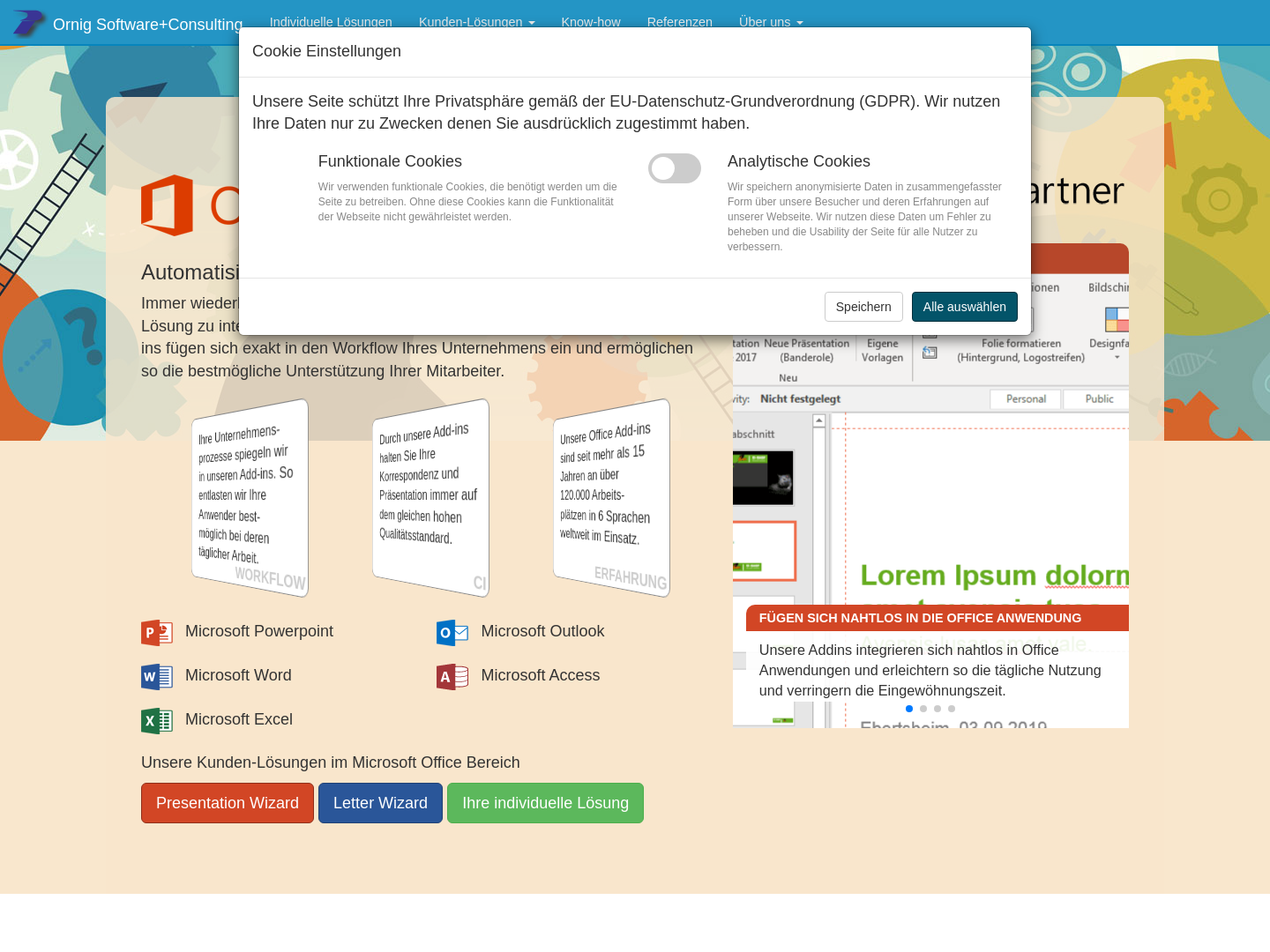Click the Cookie Einstellungen dialog title
Screen dimensions: 1270x952
(326, 51)
